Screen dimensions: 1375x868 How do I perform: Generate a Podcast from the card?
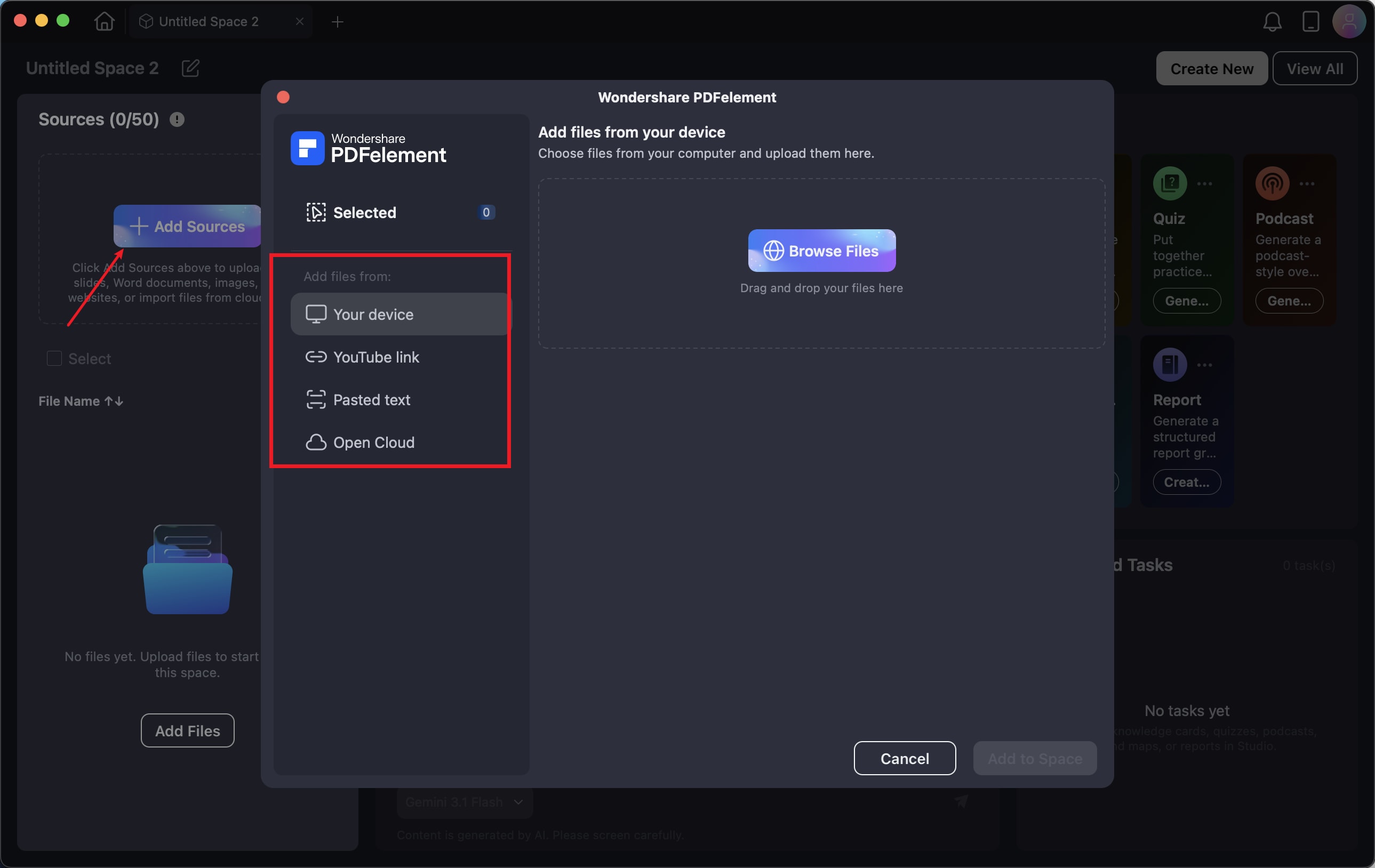pyautogui.click(x=1289, y=301)
